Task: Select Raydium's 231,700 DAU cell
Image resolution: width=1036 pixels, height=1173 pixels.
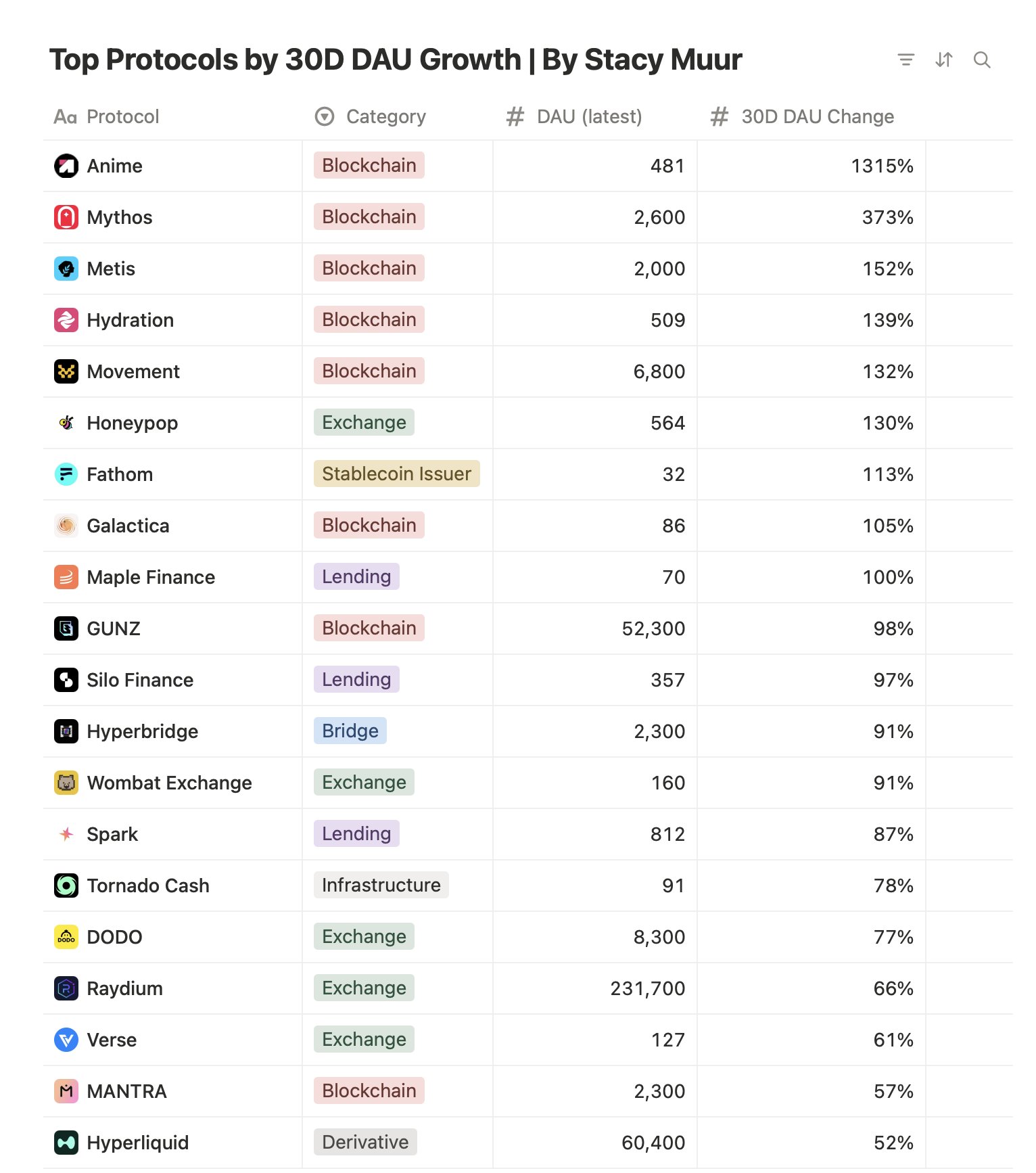Action: 647,988
